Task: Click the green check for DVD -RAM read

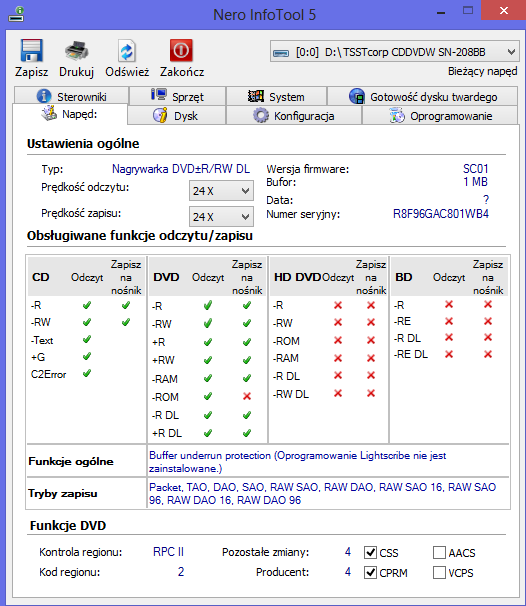Action: [208, 378]
